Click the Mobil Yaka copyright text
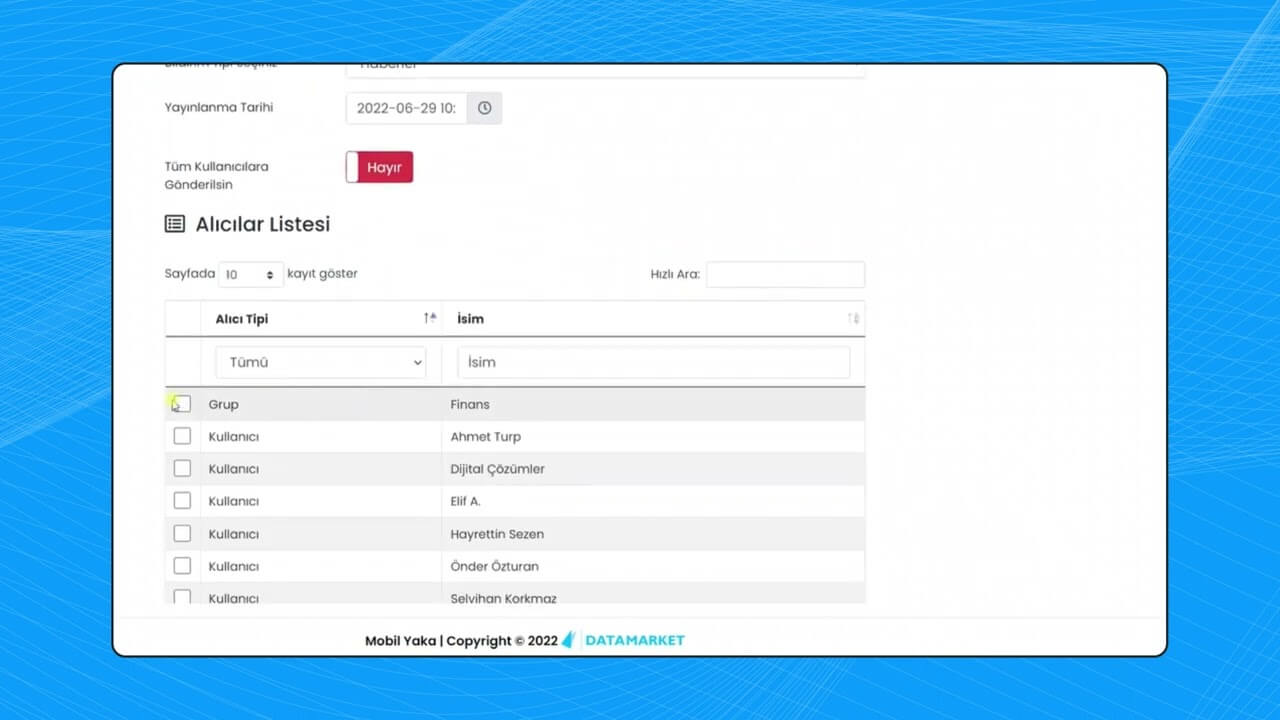 pos(461,641)
